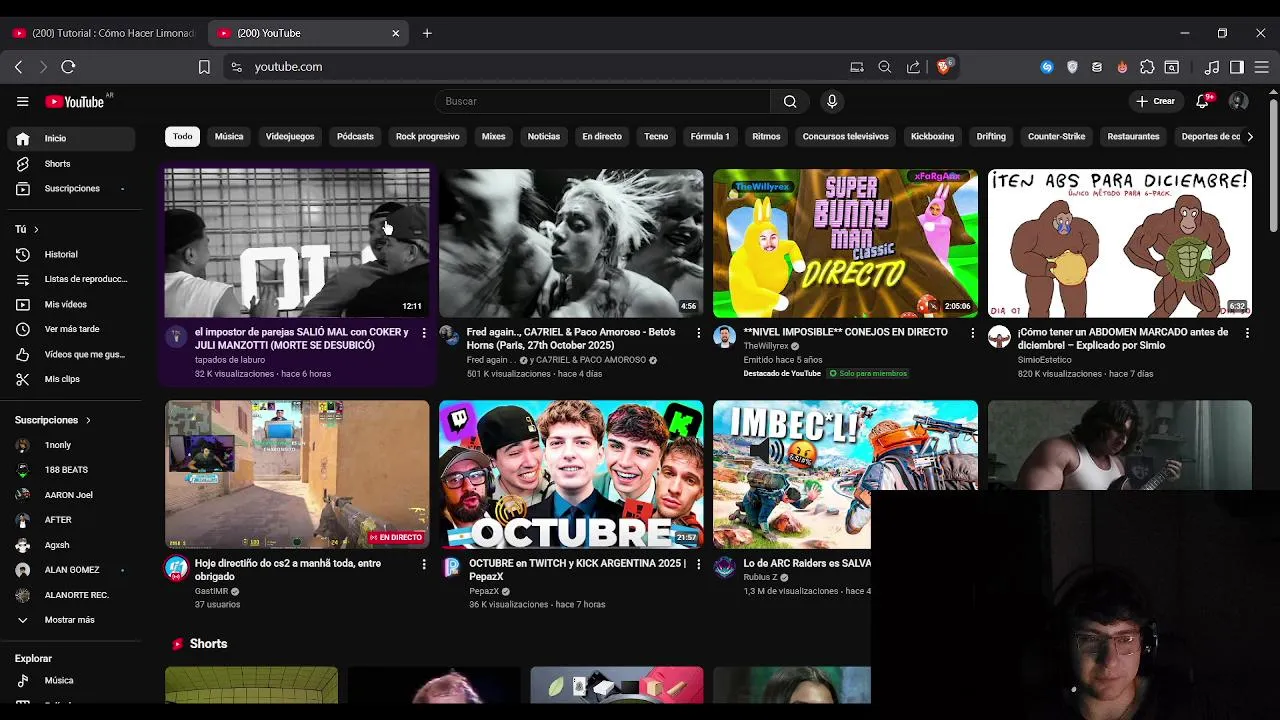Image resolution: width=1280 pixels, height=720 pixels.
Task: Click the Buscar search field
Action: tap(602, 101)
